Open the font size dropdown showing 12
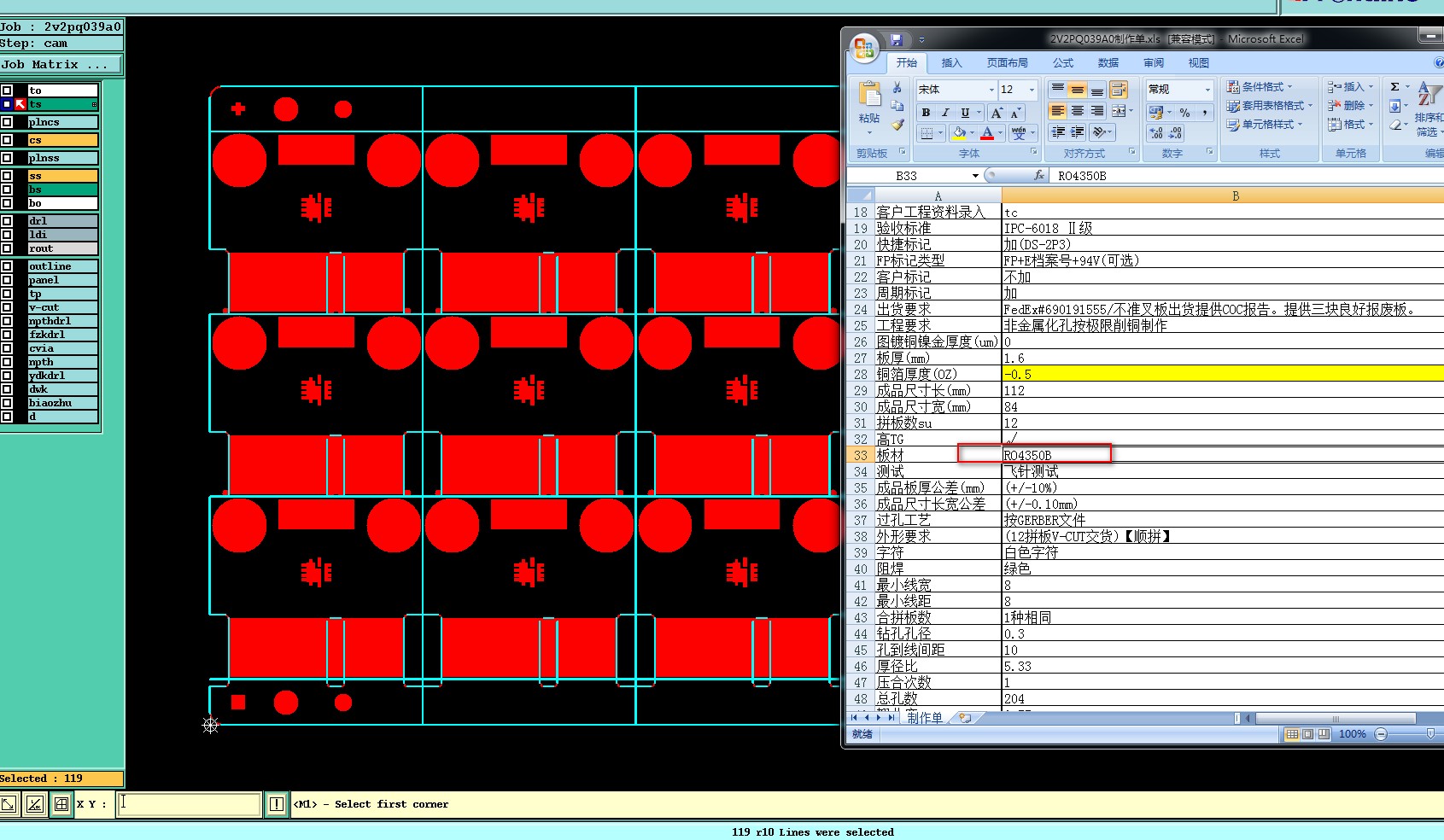Image resolution: width=1444 pixels, height=840 pixels. (x=1032, y=90)
